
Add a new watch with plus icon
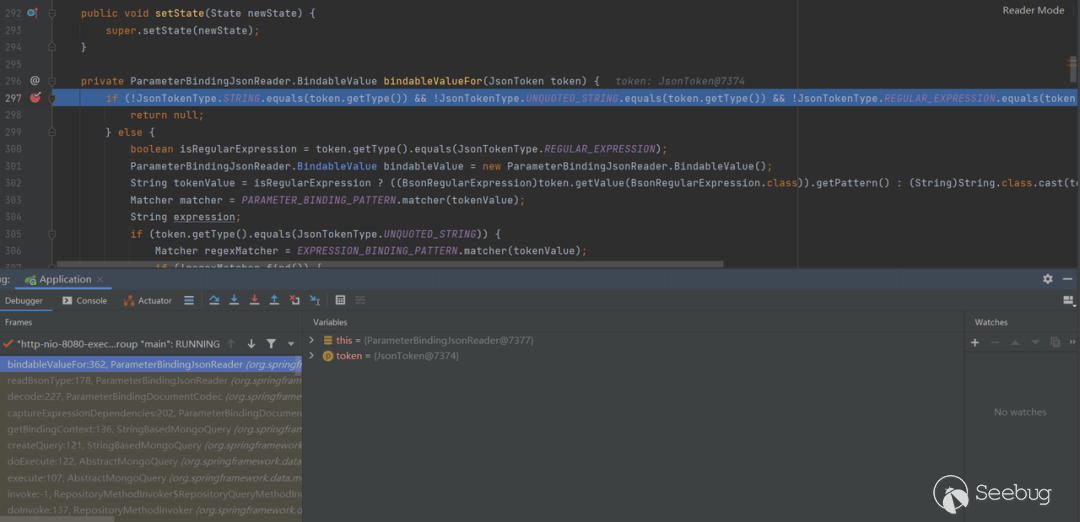[x=975, y=342]
